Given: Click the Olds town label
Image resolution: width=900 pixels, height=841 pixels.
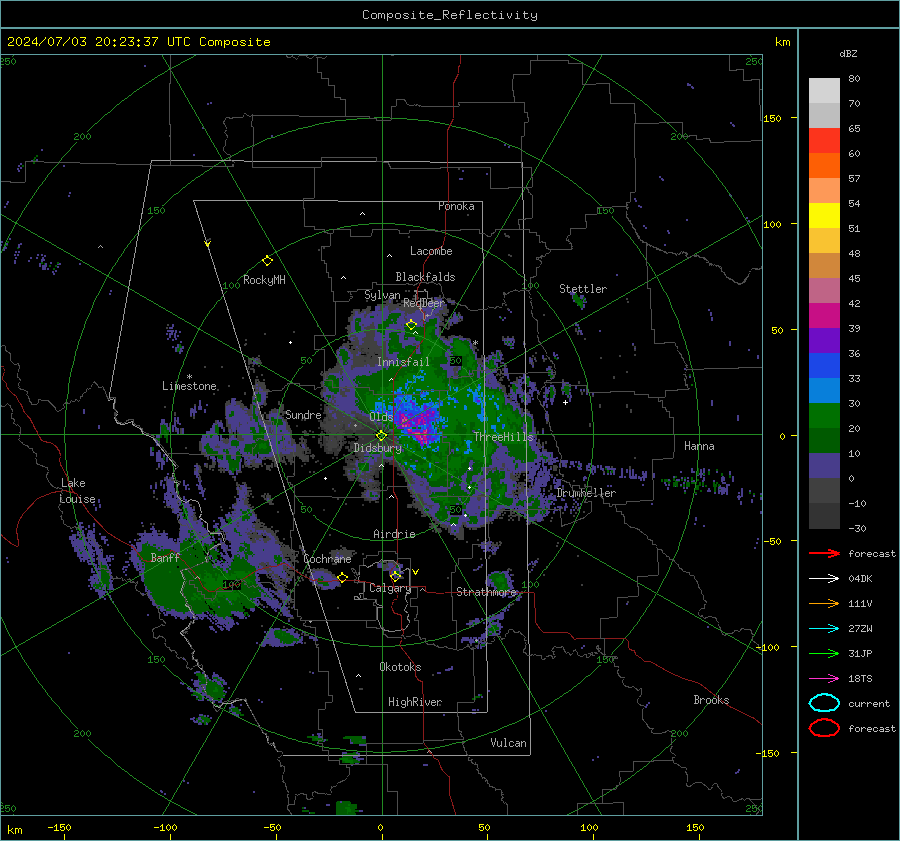Looking at the screenshot, I should click(x=381, y=417).
